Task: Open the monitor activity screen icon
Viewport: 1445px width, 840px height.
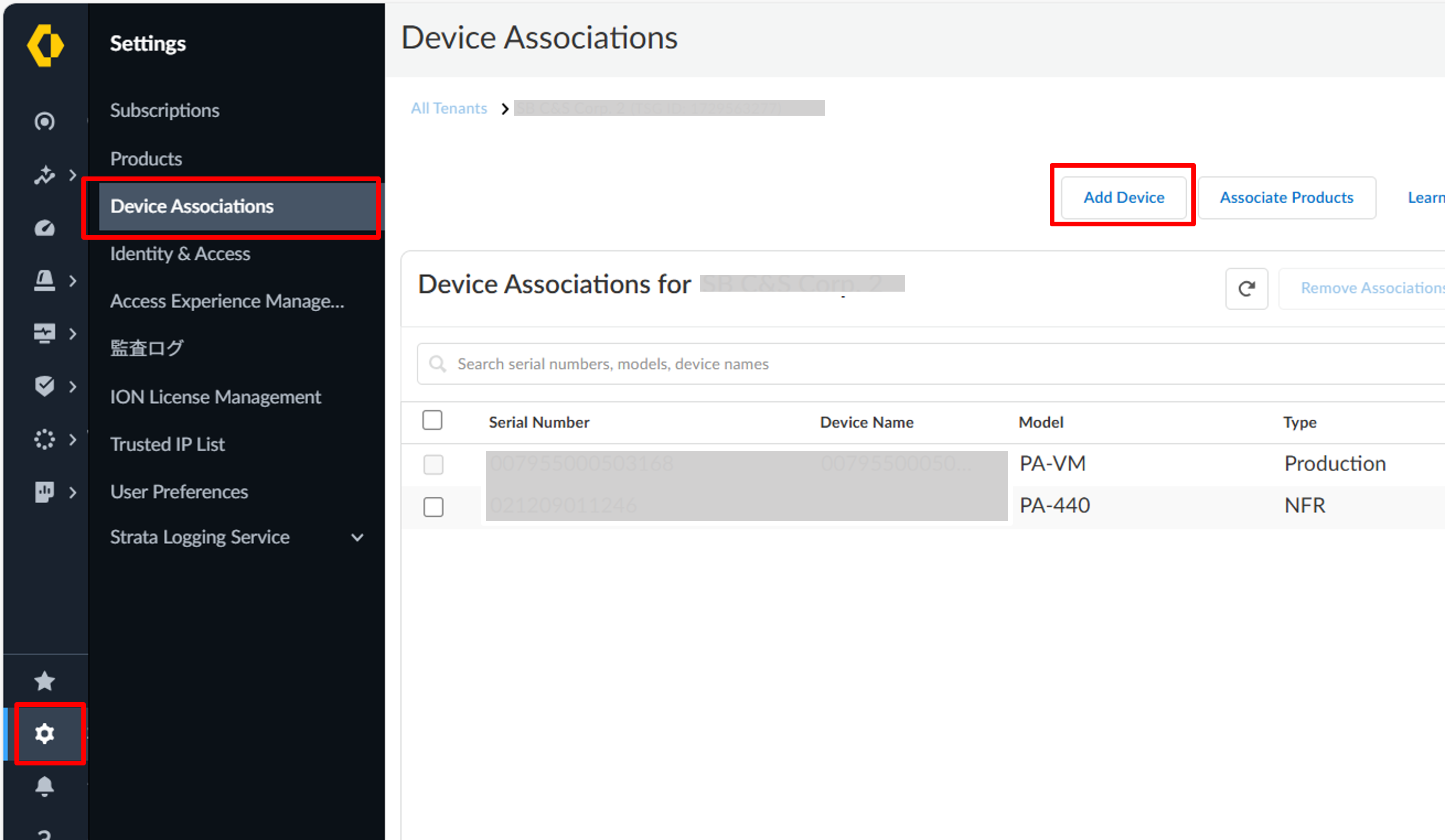Action: 45,333
